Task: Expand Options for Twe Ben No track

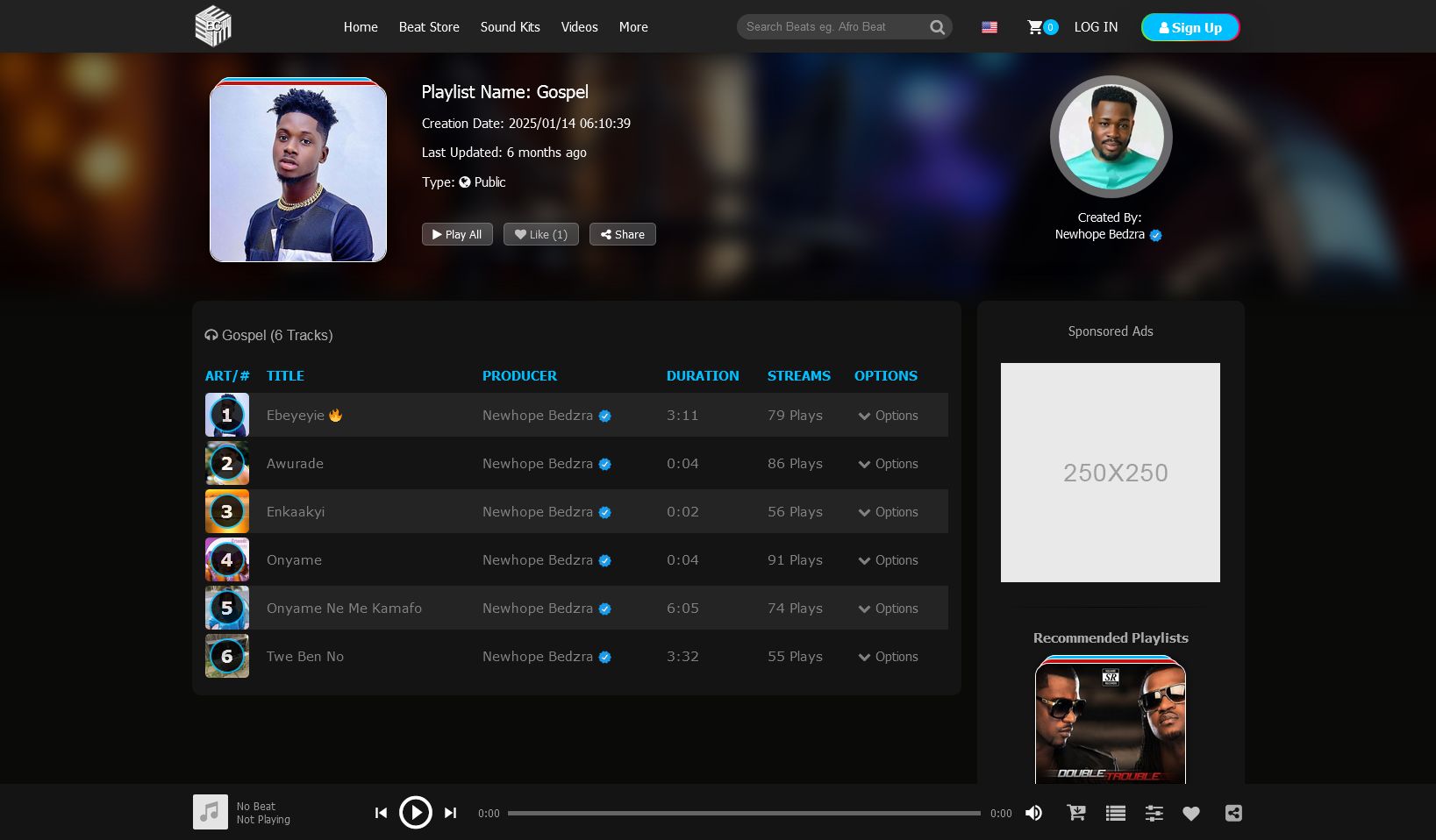Action: tap(888, 657)
